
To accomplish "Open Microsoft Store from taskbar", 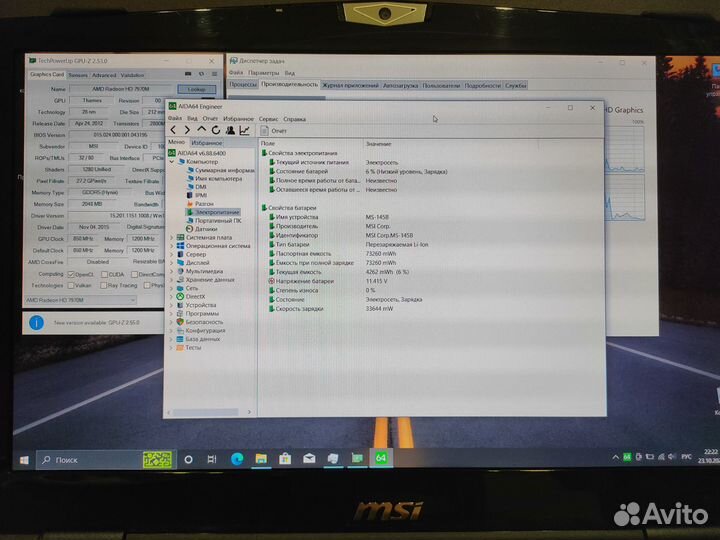I will pos(285,459).
